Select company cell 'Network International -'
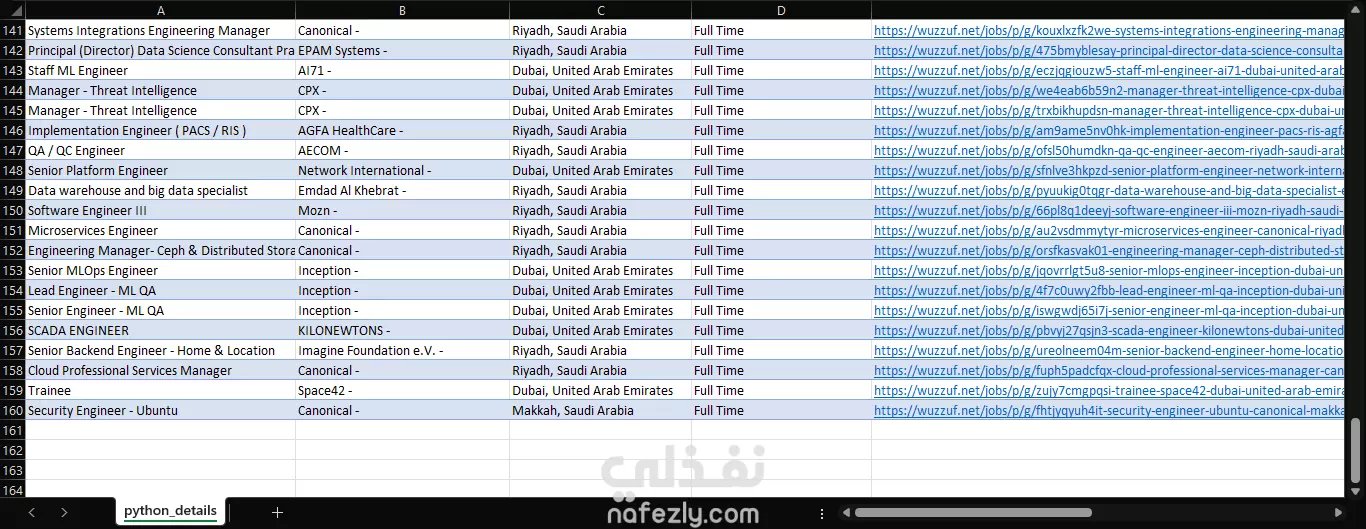 click(x=403, y=170)
